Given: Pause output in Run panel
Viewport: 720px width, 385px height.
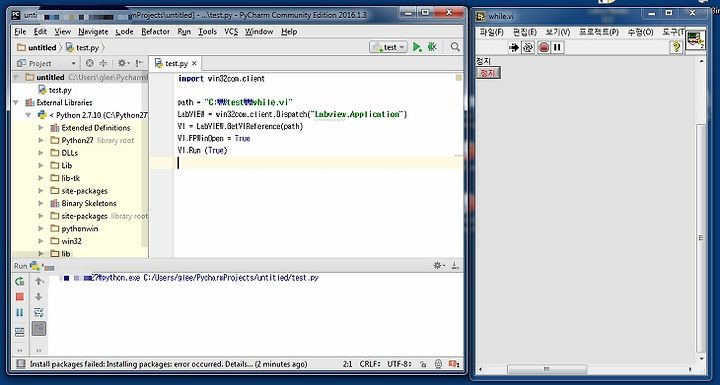Looking at the screenshot, I should tap(20, 312).
